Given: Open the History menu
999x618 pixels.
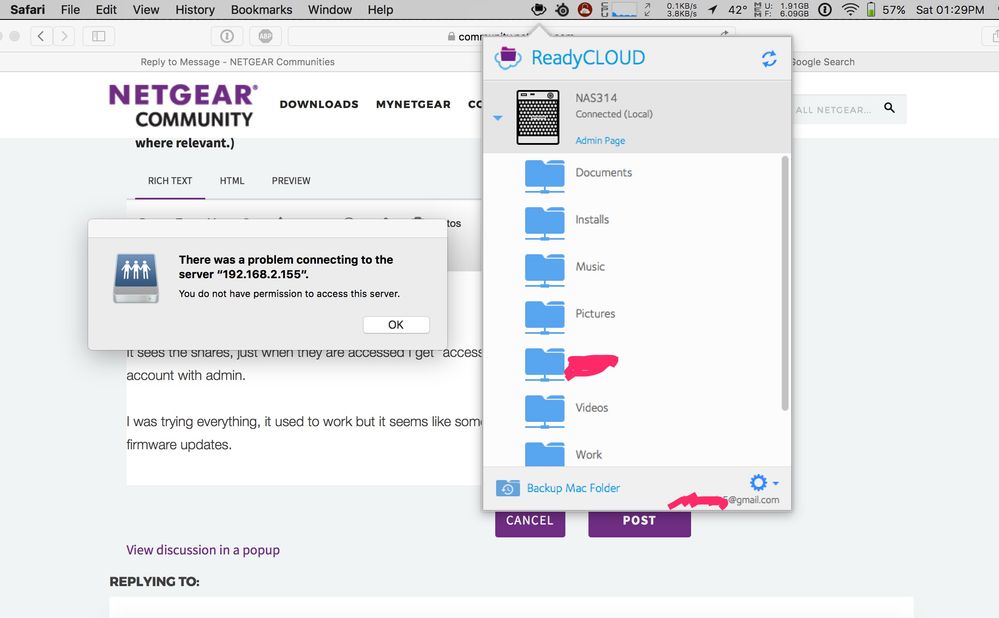Looking at the screenshot, I should (x=195, y=10).
